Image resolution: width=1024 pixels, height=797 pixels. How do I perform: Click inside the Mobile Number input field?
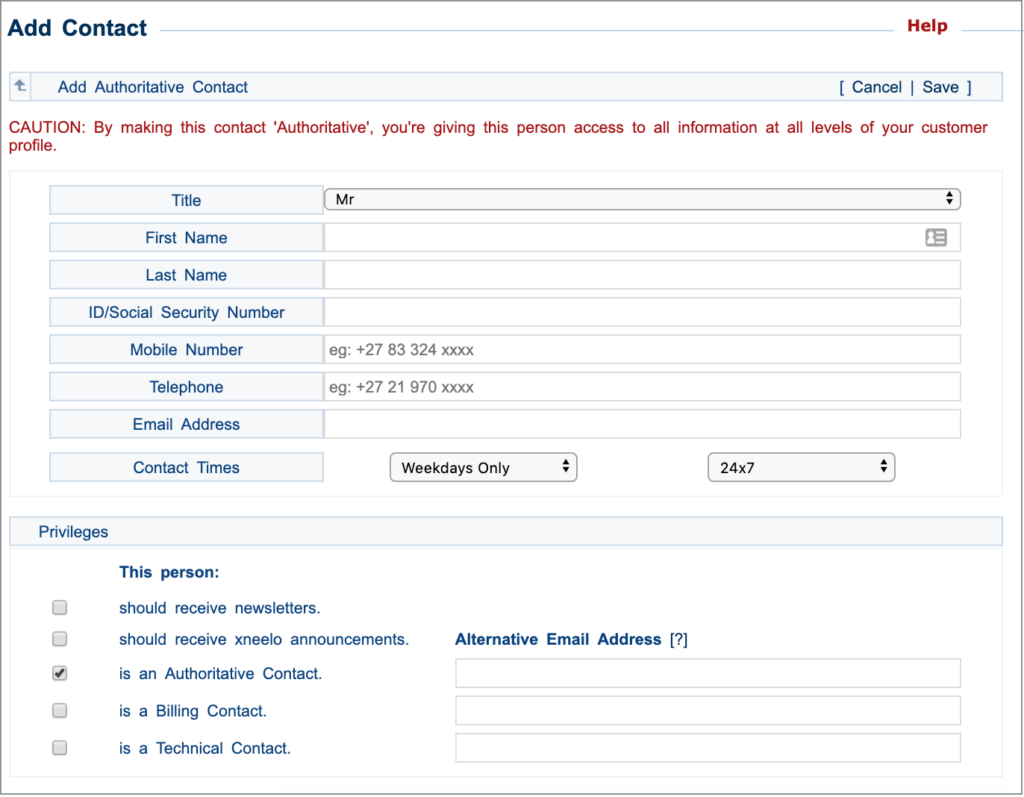click(641, 349)
